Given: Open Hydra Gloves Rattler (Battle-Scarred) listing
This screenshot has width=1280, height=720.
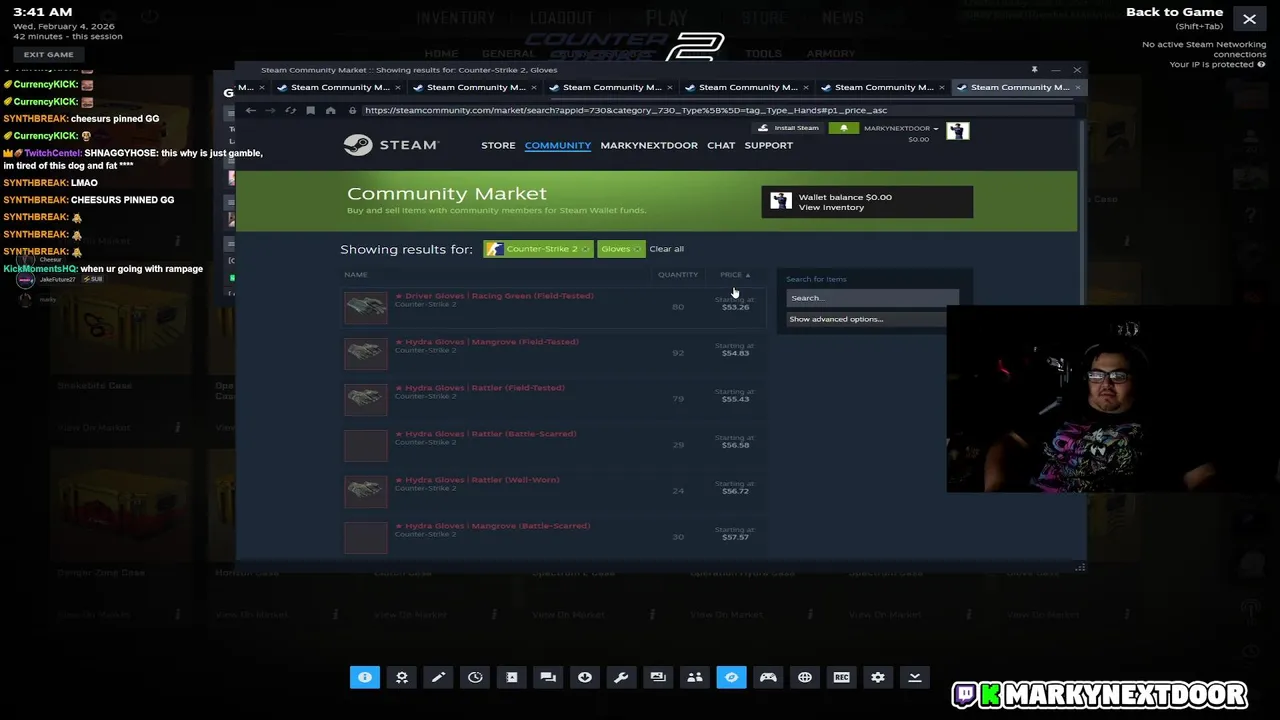Looking at the screenshot, I should 555,444.
